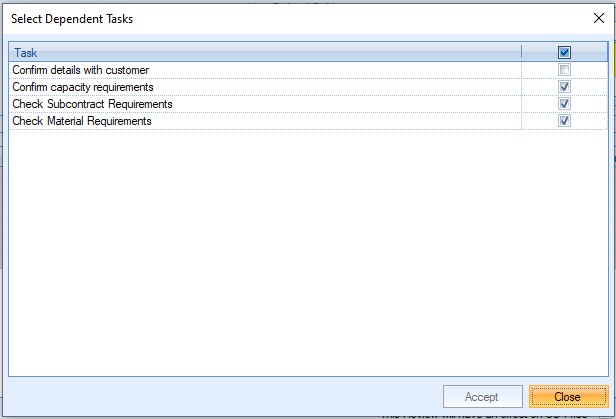Viewport: 616px width, 419px height.
Task: Enable the 'Confirm details with customer' checkbox
Action: 565,70
